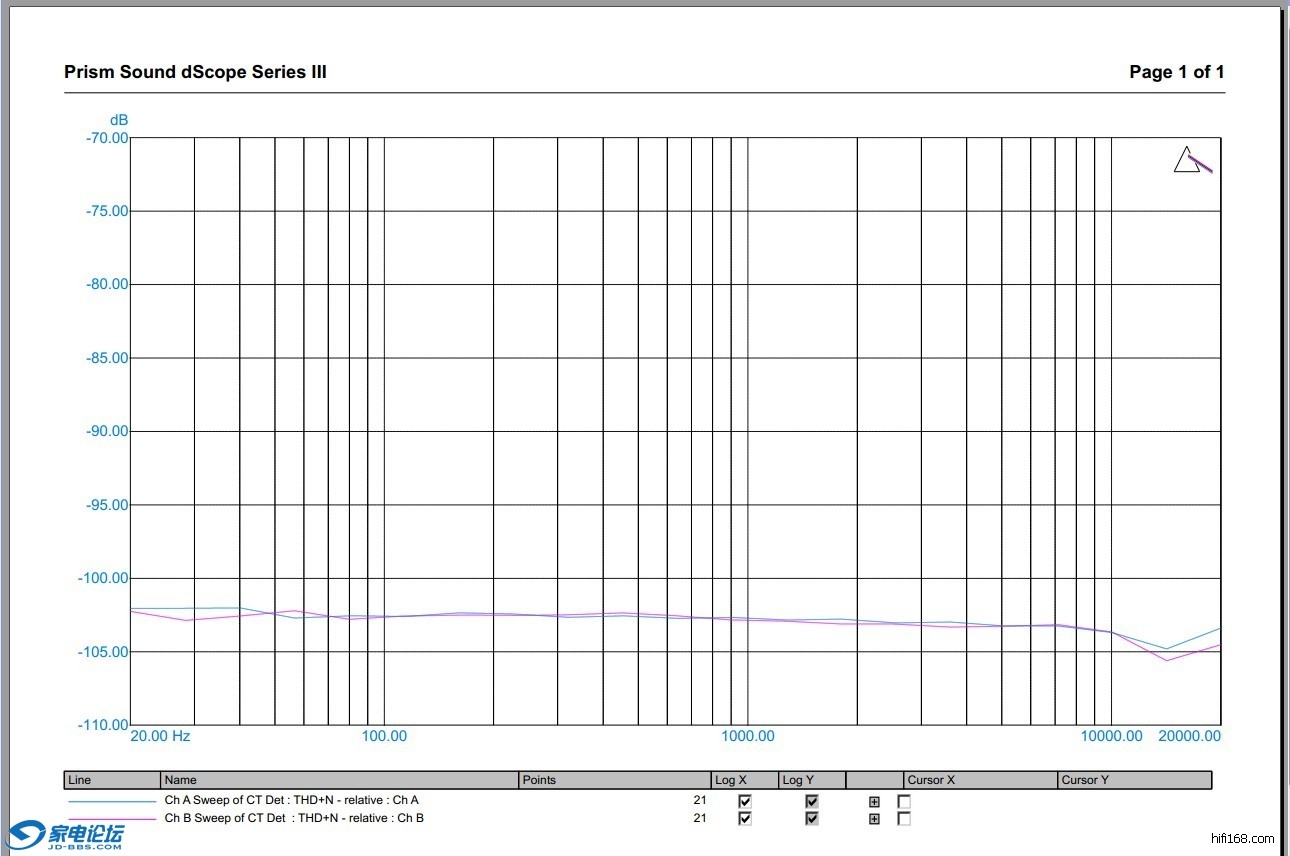Enable the cursor checkbox for Ch A
1290x856 pixels.
(x=904, y=801)
